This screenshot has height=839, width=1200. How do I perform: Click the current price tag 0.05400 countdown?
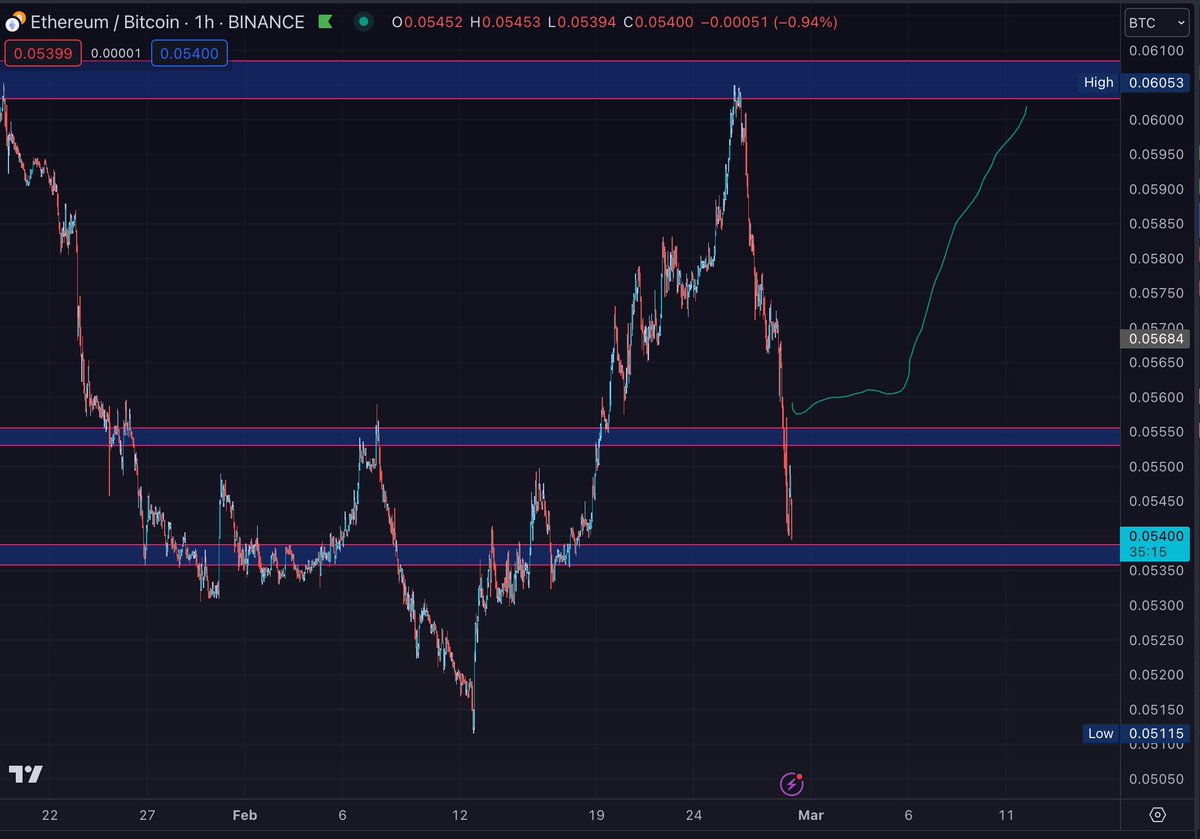coord(1156,543)
